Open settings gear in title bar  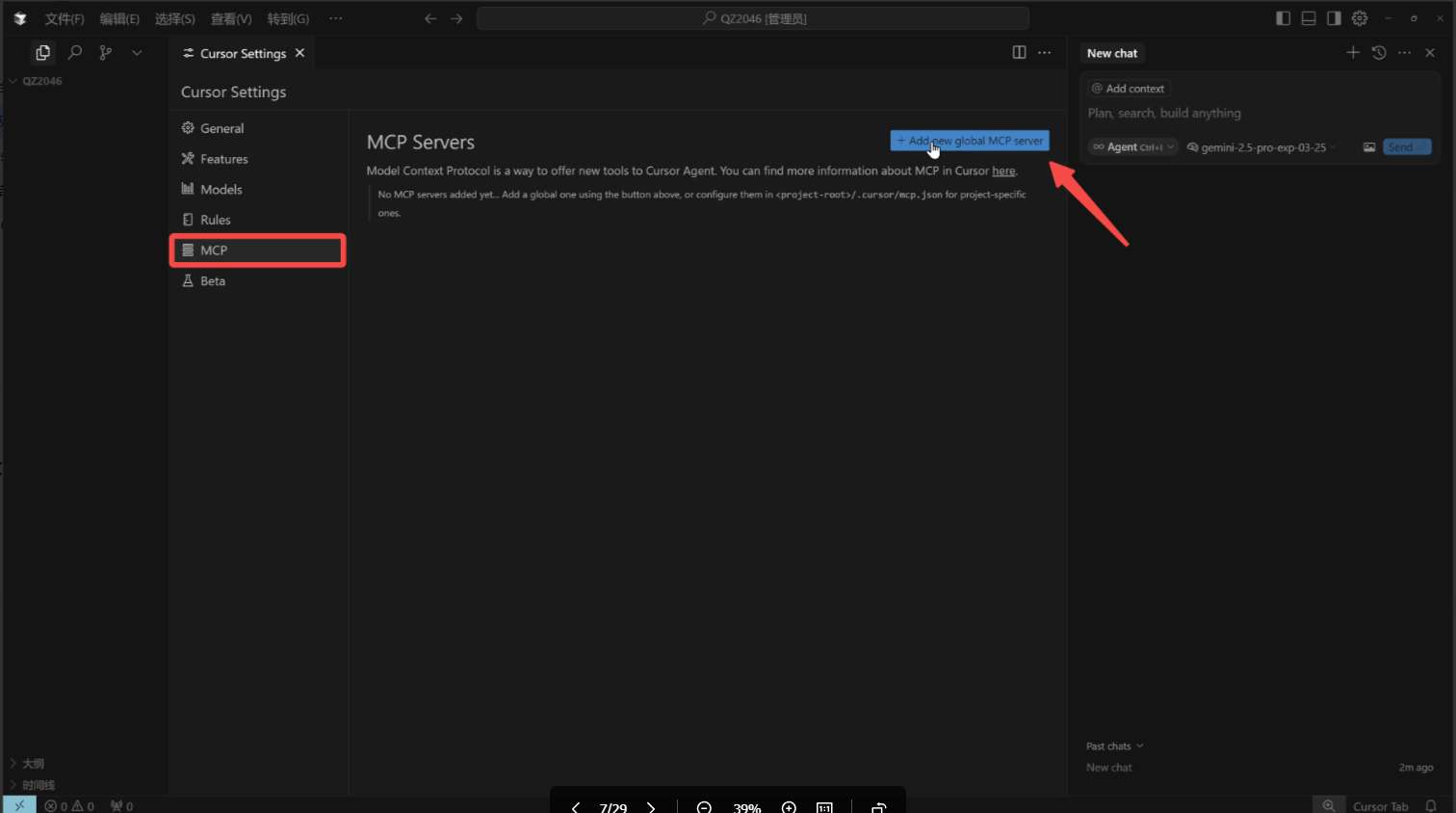click(1360, 18)
